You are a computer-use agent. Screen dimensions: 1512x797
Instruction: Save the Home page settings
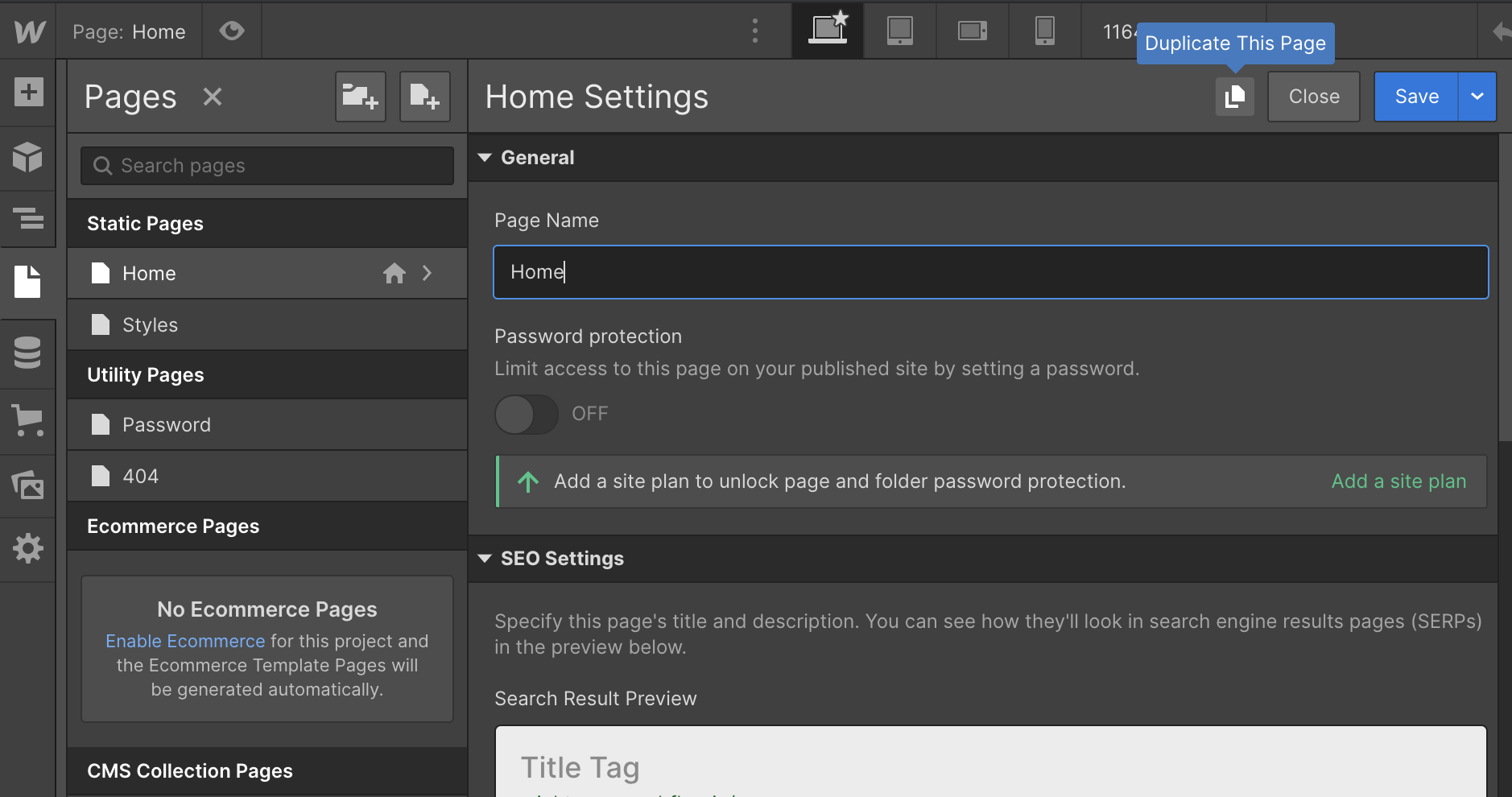pyautogui.click(x=1416, y=97)
